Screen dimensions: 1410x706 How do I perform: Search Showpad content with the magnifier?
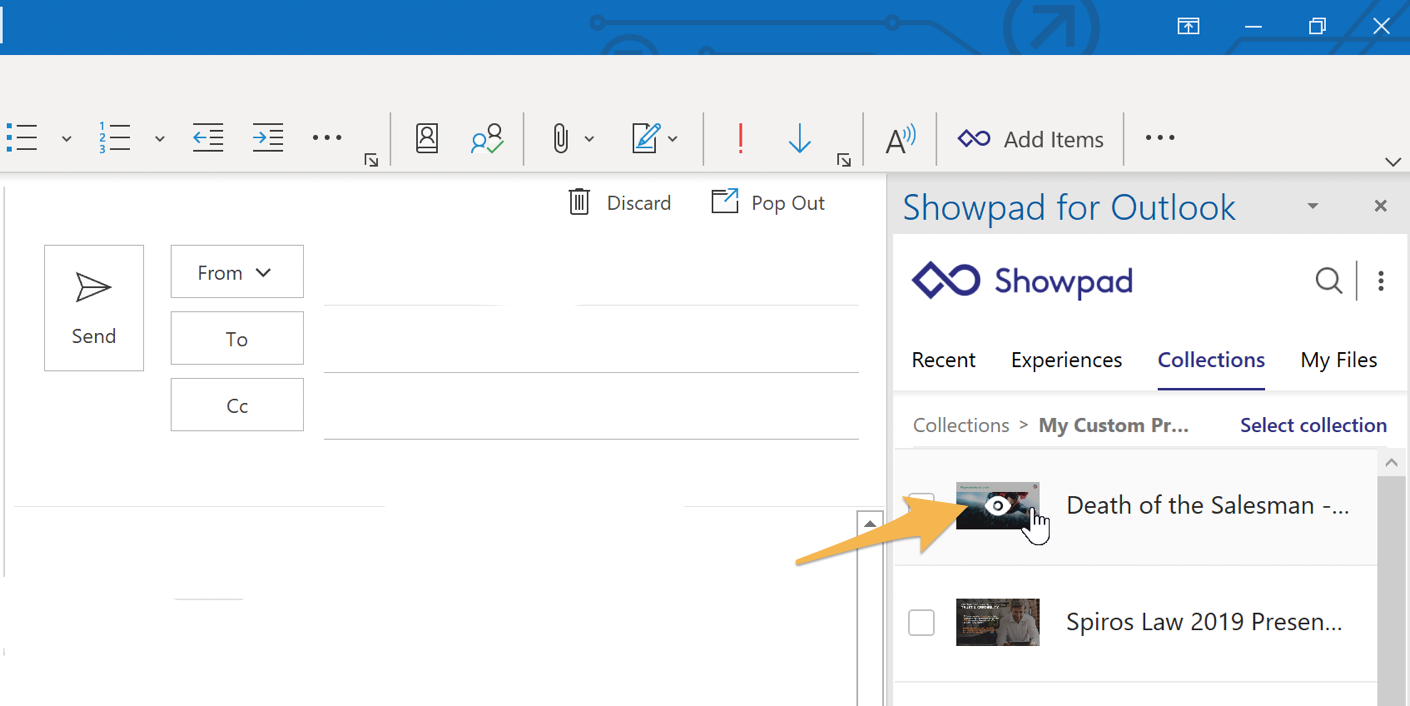tap(1328, 281)
